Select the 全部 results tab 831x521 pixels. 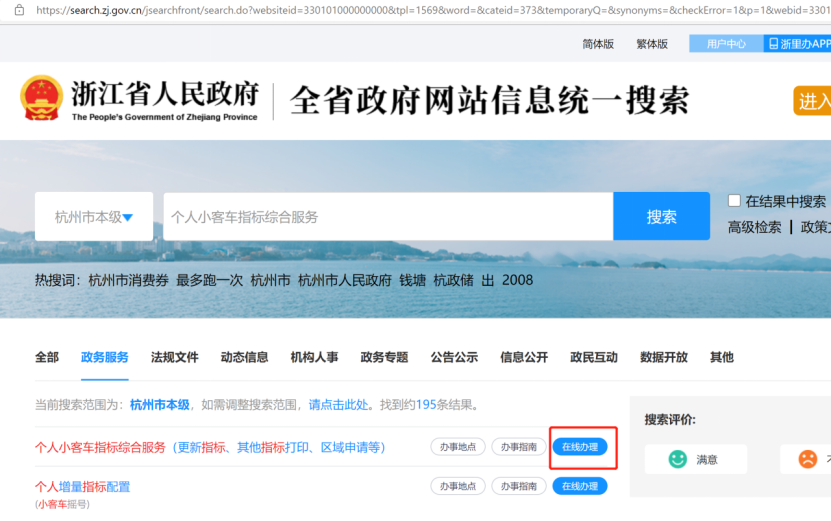tap(47, 357)
